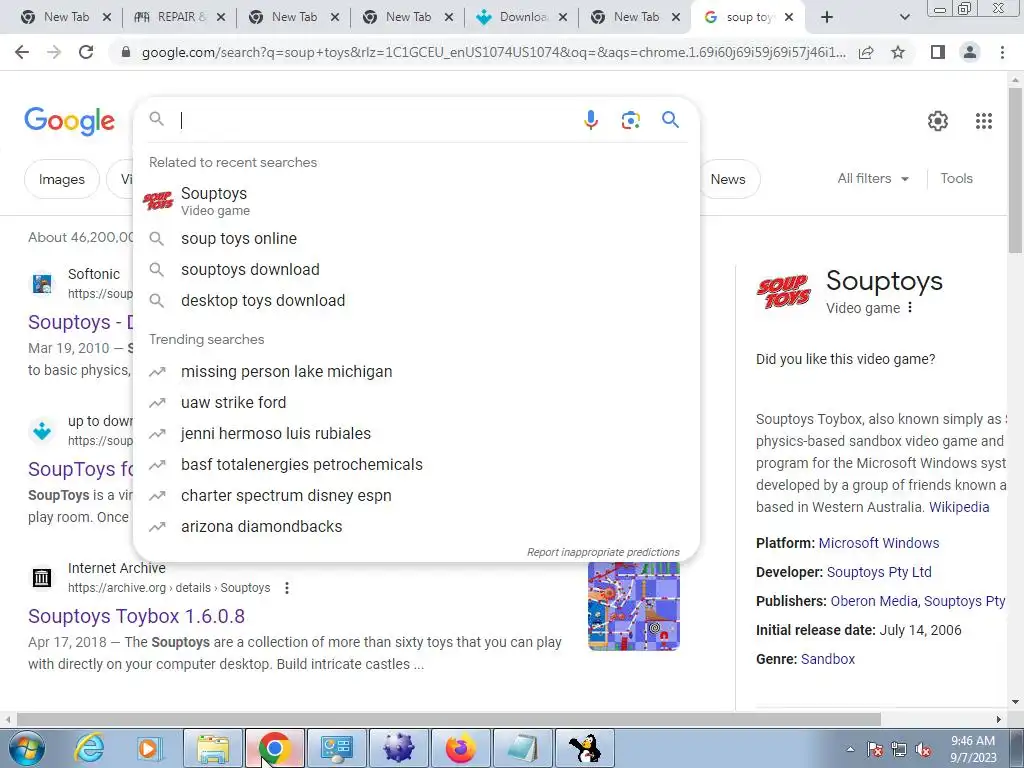This screenshot has width=1024, height=768.
Task: Go forward with the browser forward arrow
Action: tap(54, 52)
